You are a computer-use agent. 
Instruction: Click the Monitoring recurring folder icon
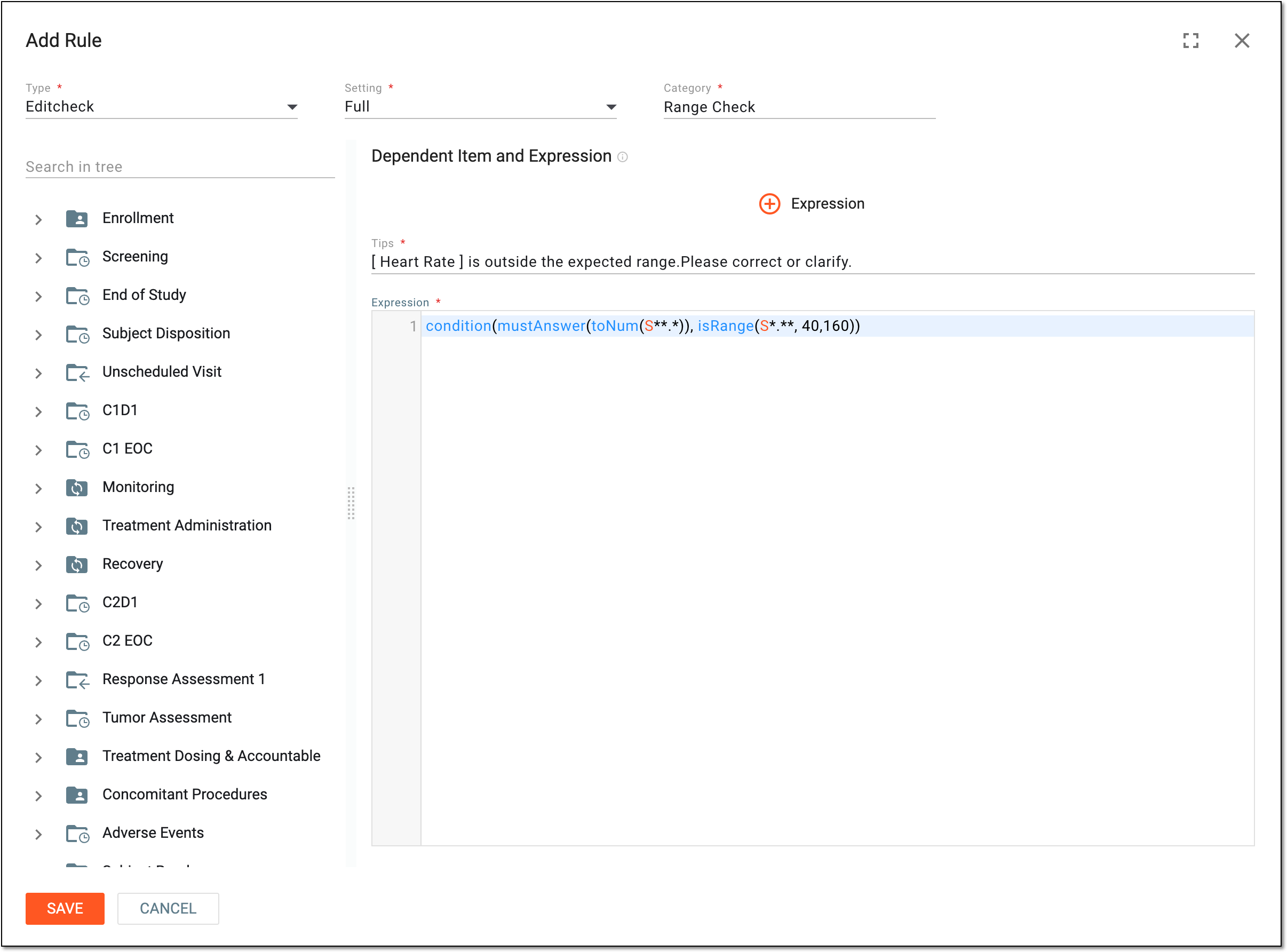click(77, 488)
